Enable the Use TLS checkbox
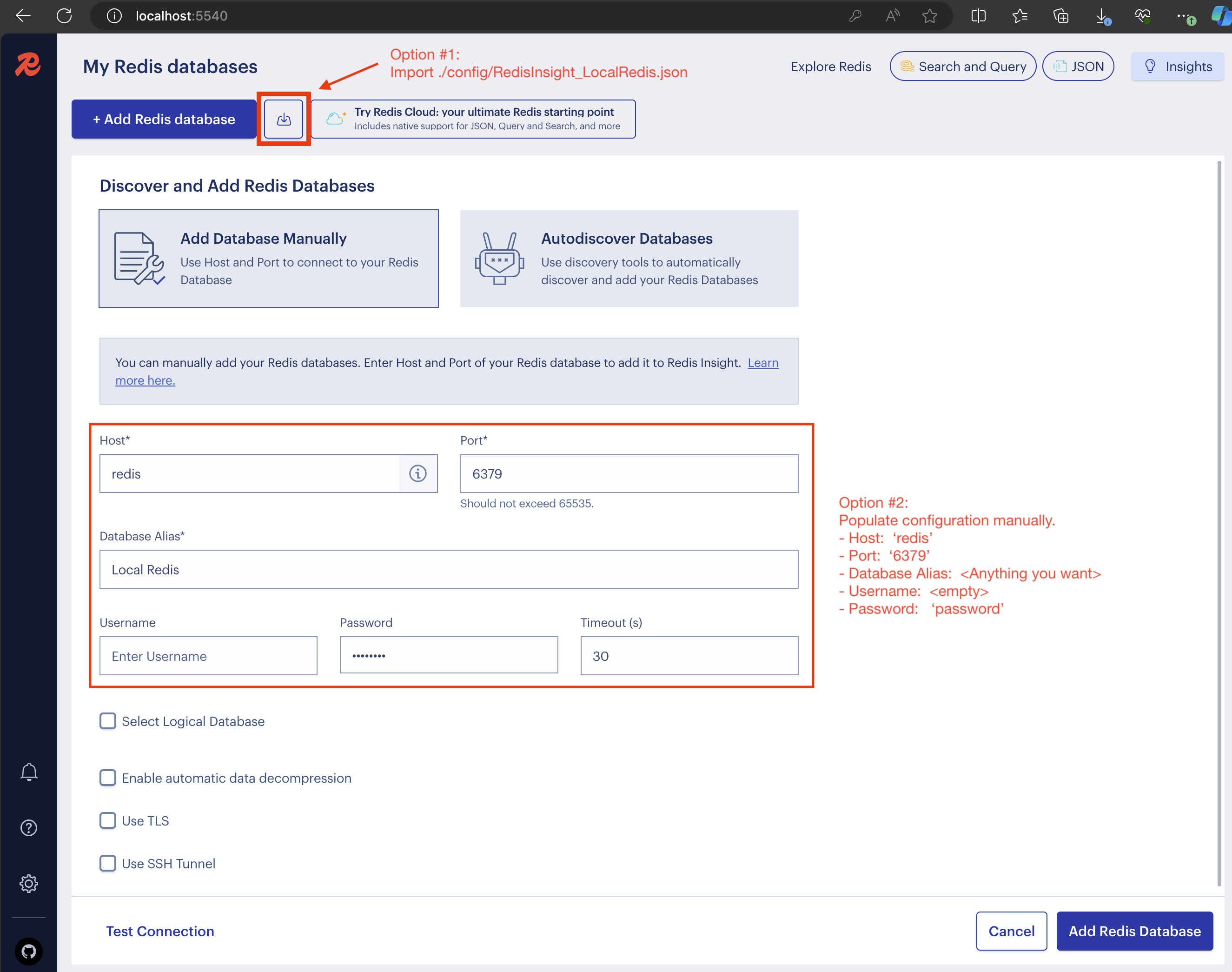This screenshot has height=972, width=1232. point(107,821)
